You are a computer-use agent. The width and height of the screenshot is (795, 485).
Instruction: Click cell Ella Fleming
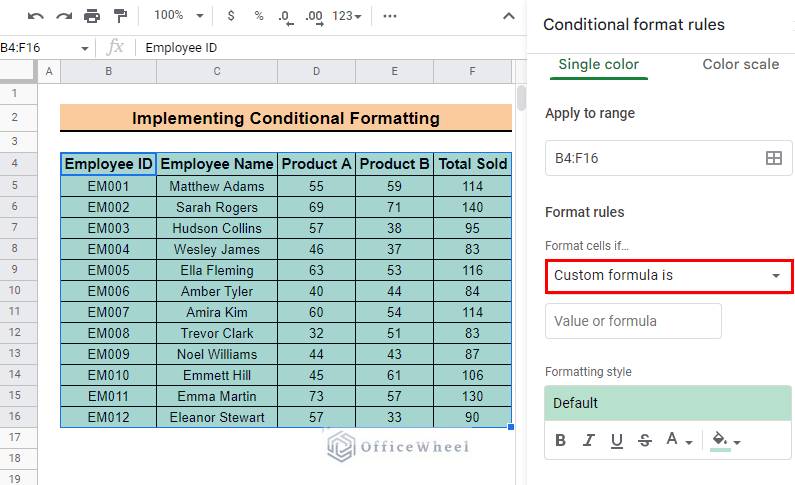[217, 271]
